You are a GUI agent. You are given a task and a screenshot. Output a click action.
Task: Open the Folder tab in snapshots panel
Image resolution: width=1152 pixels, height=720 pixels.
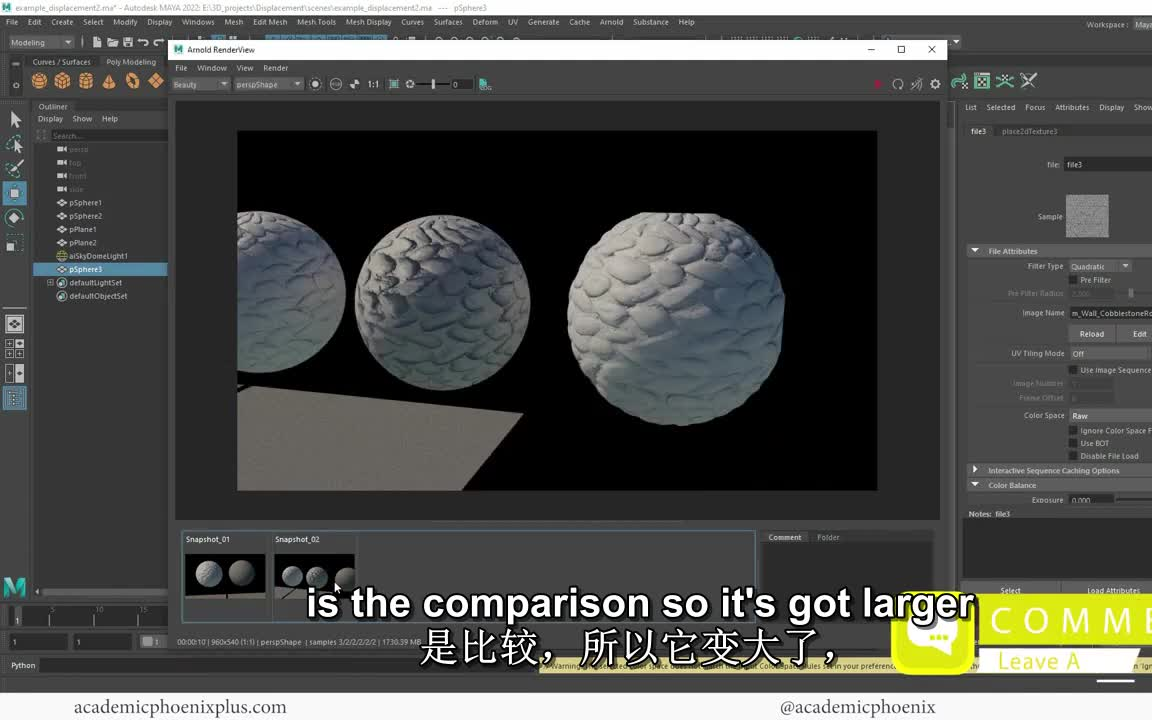pos(828,538)
